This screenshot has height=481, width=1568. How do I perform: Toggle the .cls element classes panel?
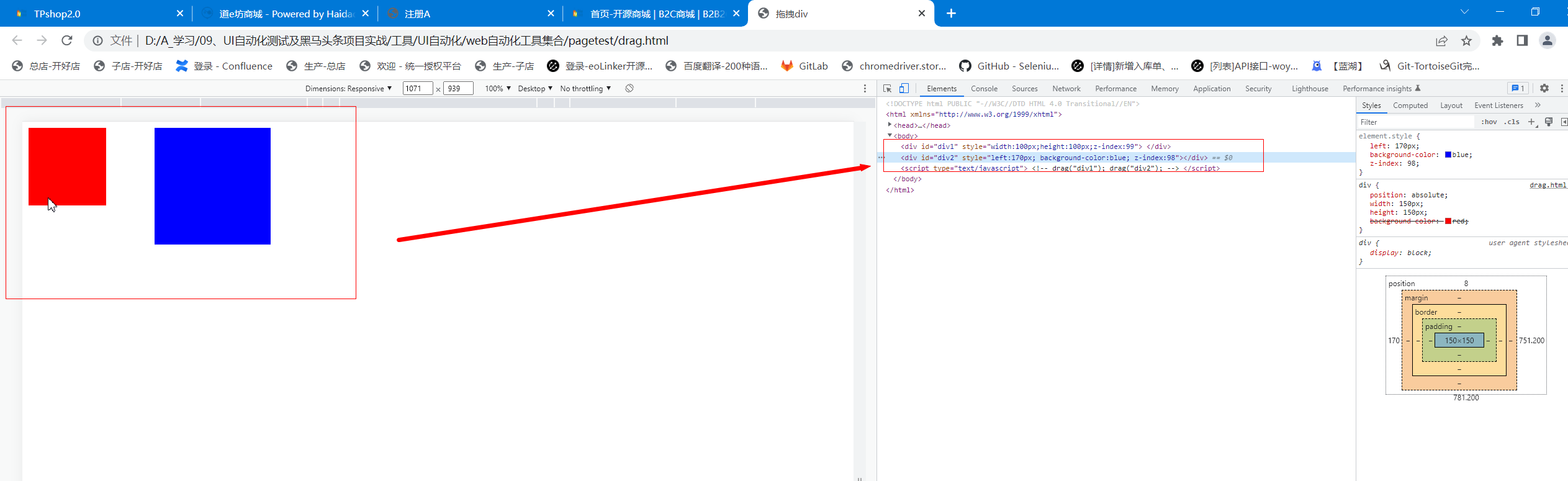(1512, 122)
